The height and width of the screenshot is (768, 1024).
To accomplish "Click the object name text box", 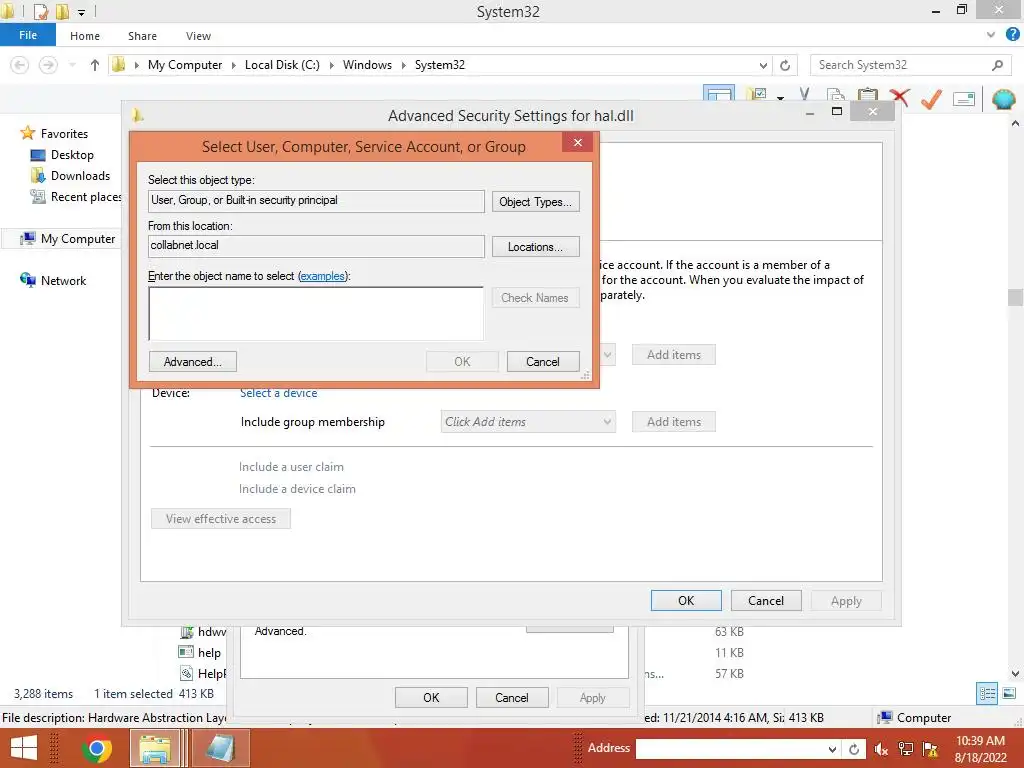I will tap(316, 313).
